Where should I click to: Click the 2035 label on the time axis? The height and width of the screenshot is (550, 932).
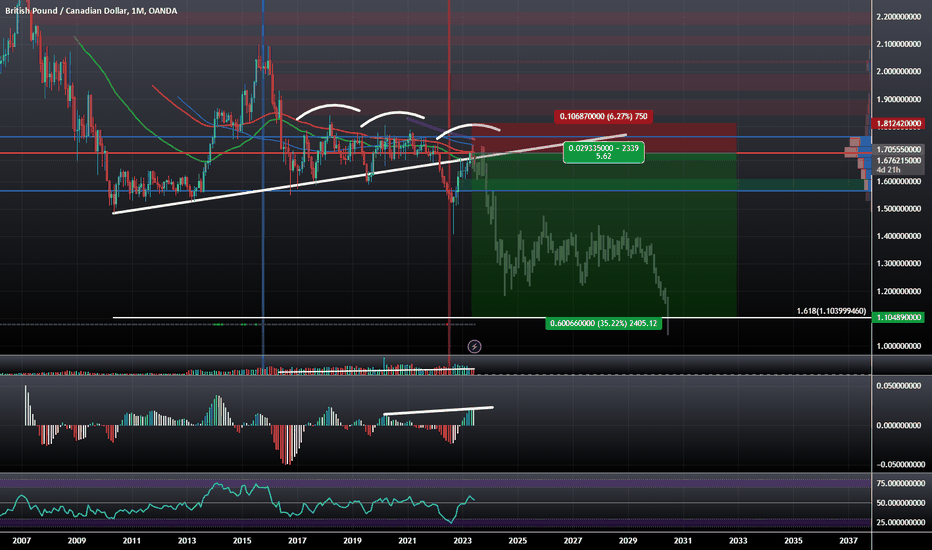[x=794, y=540]
